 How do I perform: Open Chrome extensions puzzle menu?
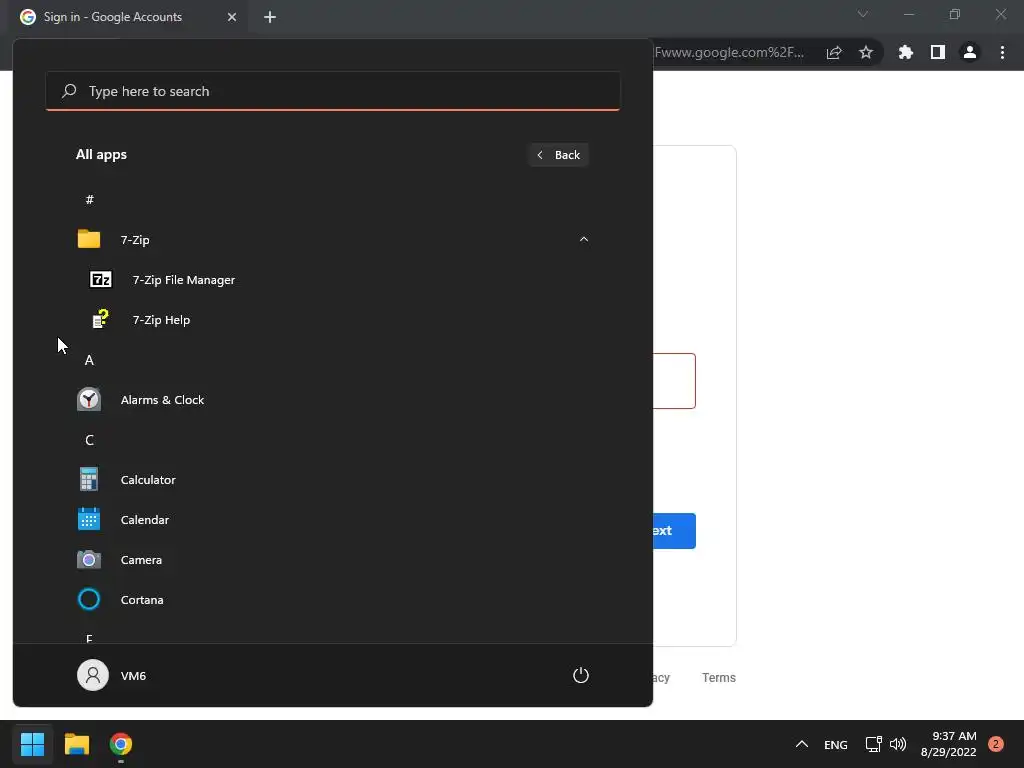905,52
